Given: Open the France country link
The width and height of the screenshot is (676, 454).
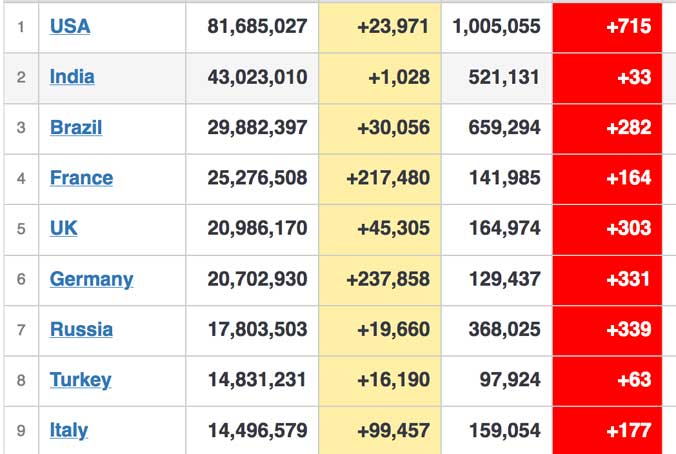Looking at the screenshot, I should (x=81, y=178).
